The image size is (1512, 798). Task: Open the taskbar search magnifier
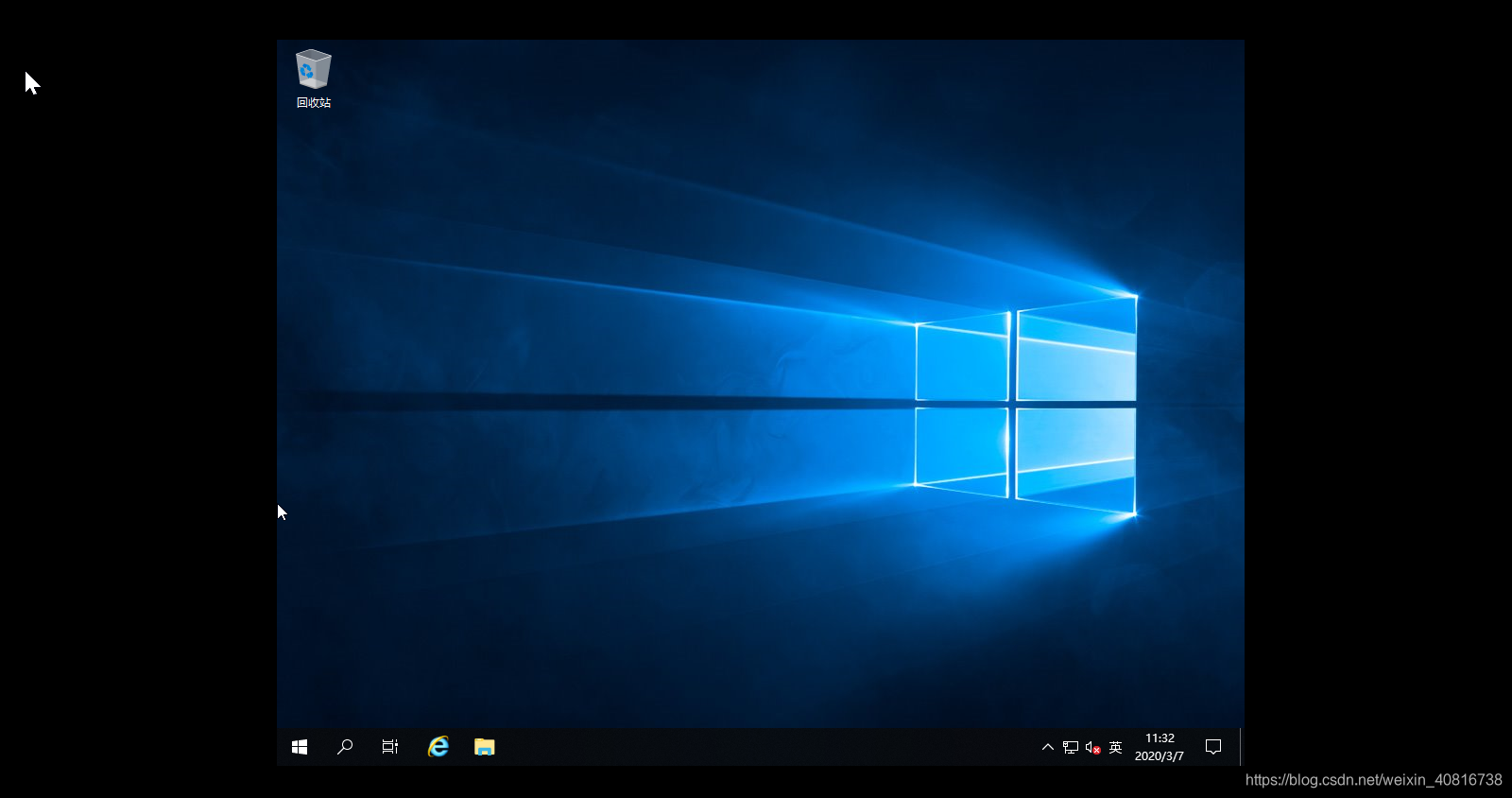point(345,747)
